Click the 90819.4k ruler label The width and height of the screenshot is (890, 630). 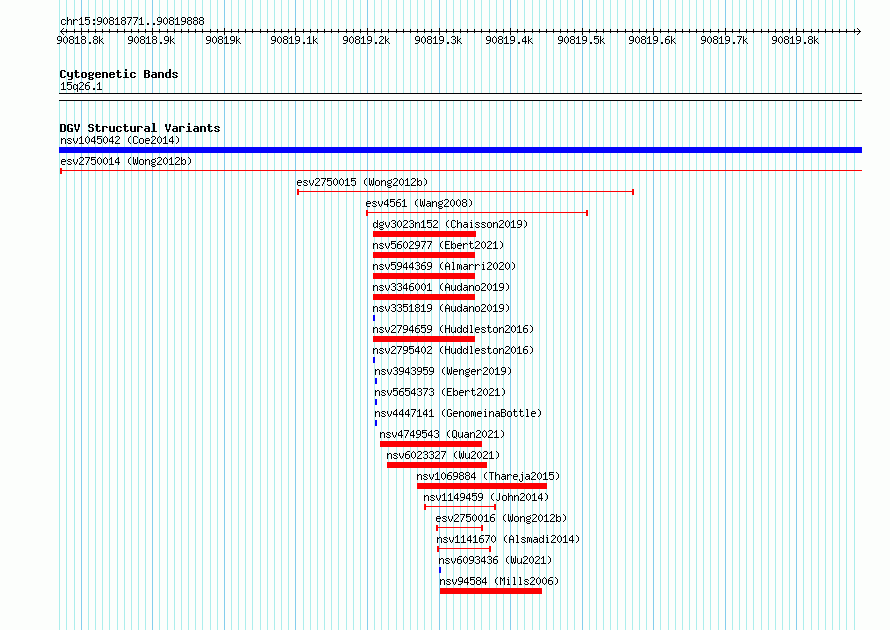[x=509, y=40]
